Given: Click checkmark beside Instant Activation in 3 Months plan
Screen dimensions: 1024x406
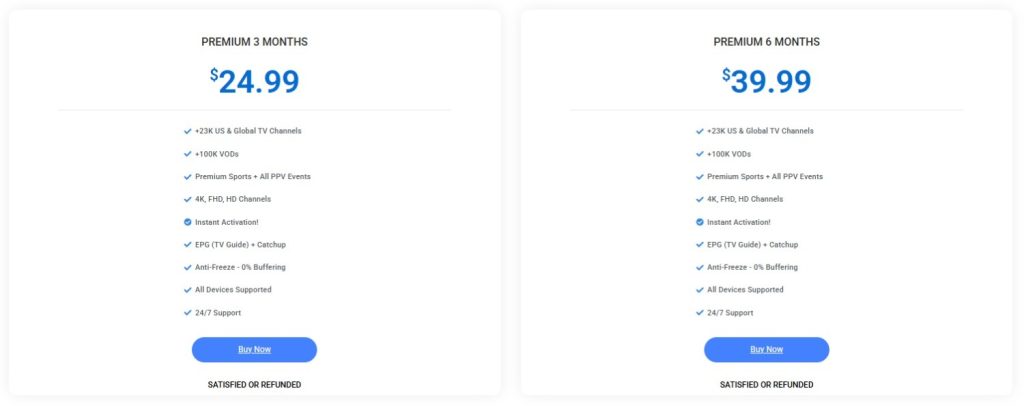Looking at the screenshot, I should click(x=187, y=222).
